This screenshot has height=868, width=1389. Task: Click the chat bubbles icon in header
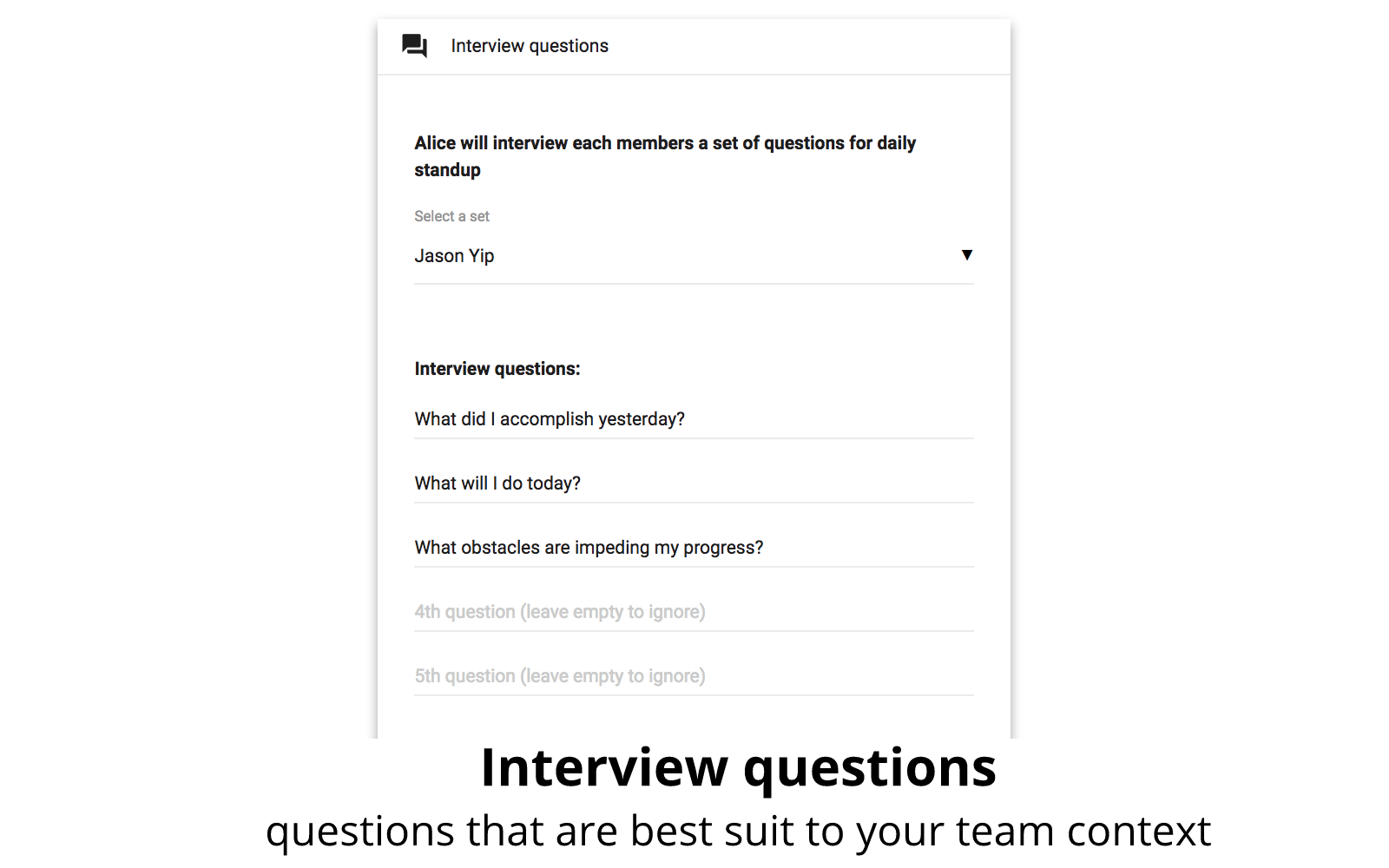coord(414,46)
